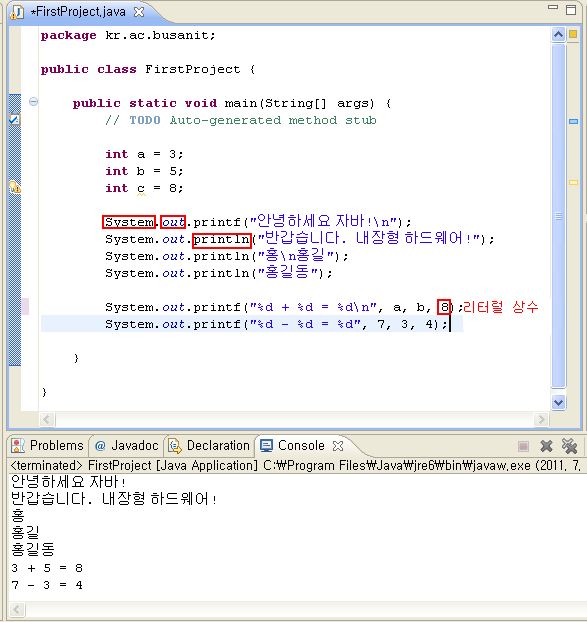Click the '%d - %d = %d' format string
587x622 pixels.
(x=305, y=324)
